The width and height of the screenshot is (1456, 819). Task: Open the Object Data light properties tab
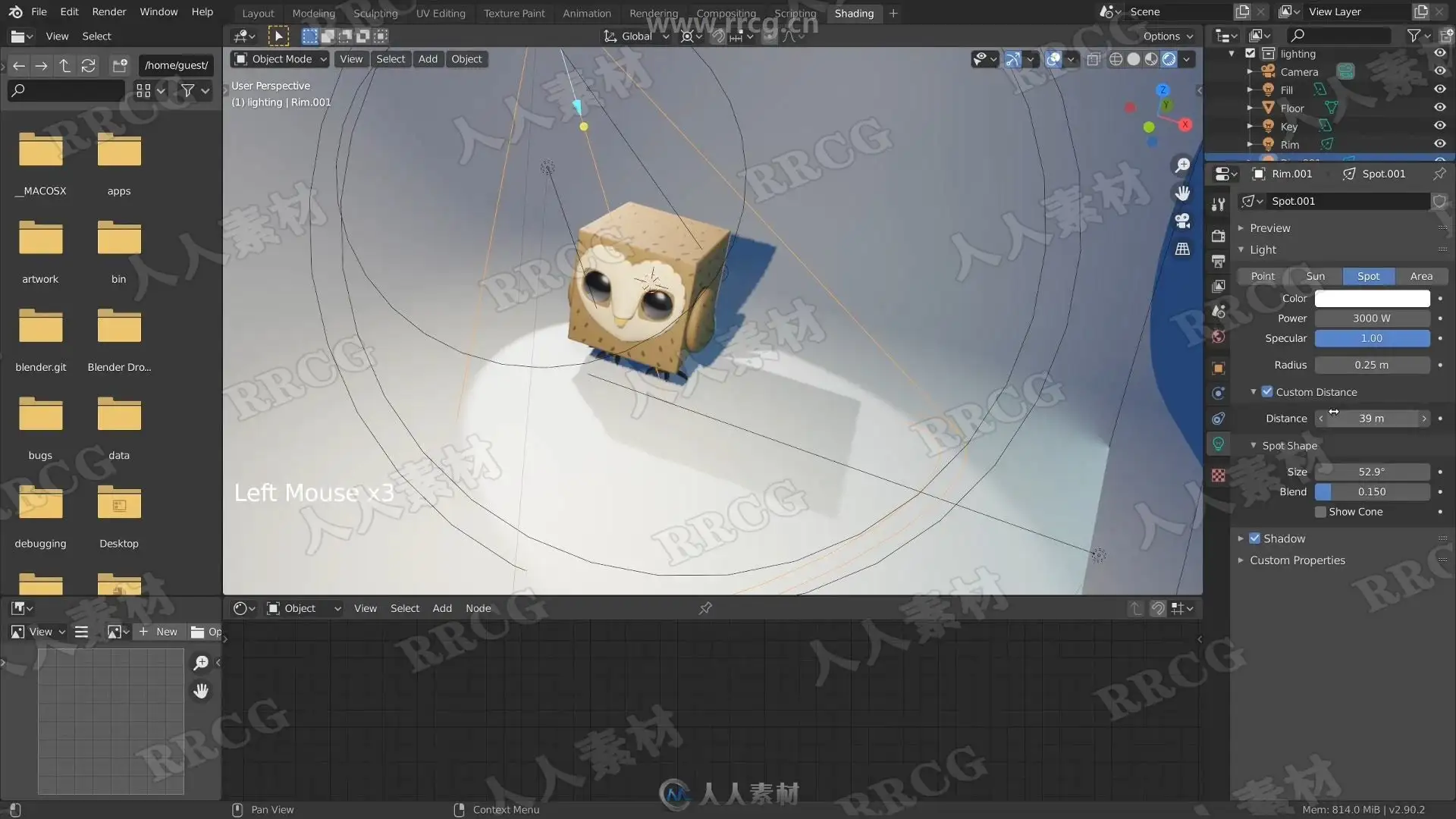pyautogui.click(x=1218, y=444)
